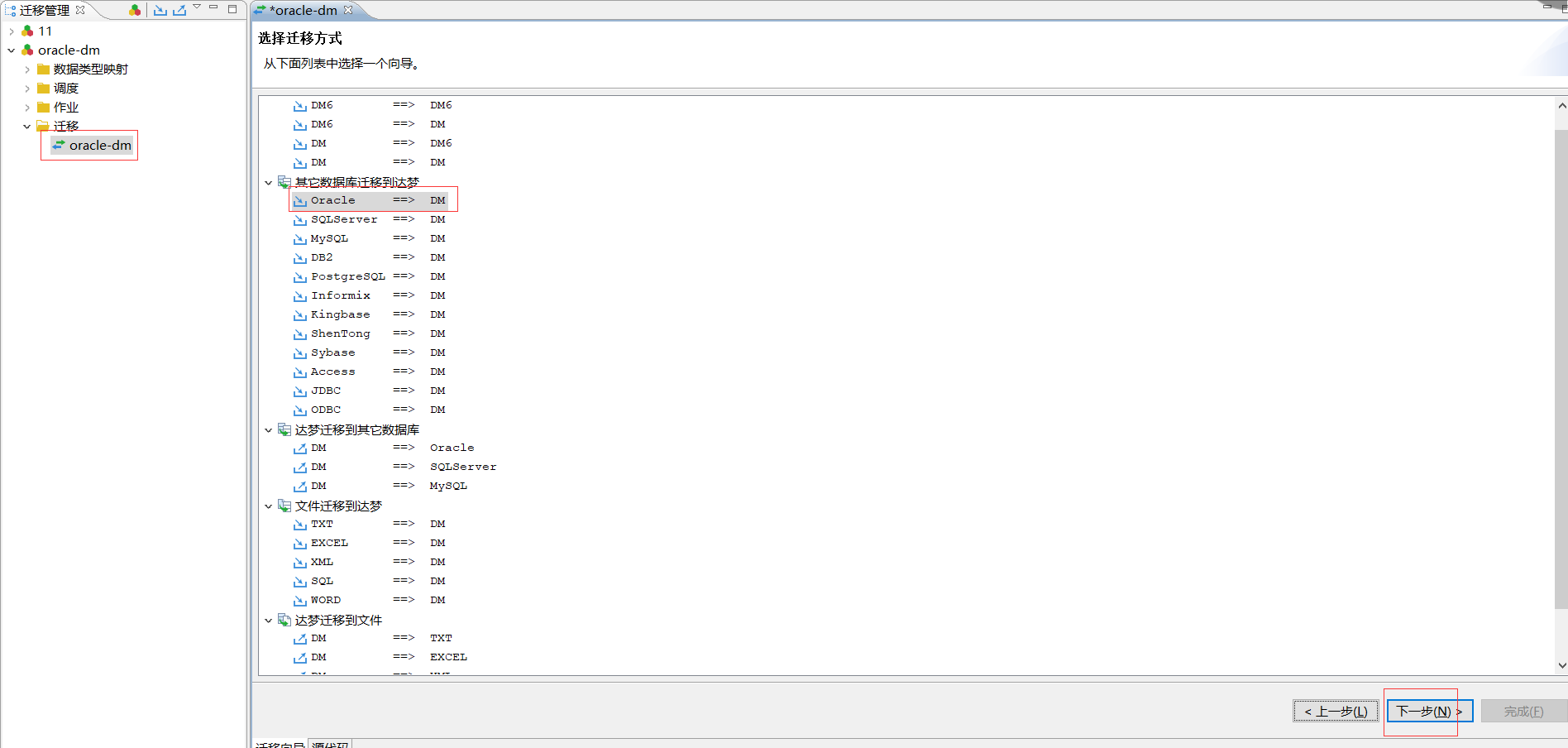Click the 完成(F) finish button
Viewport: 1568px width, 748px height.
point(1523,711)
